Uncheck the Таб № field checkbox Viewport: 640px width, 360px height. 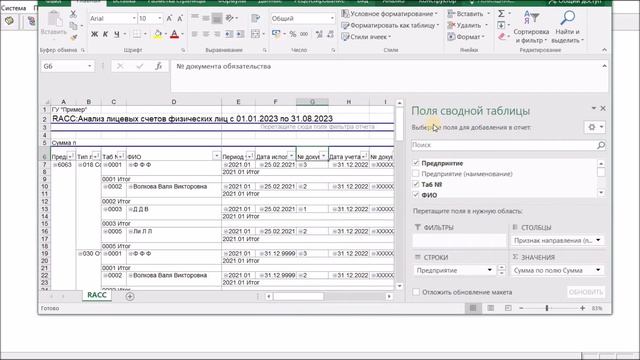[x=416, y=184]
